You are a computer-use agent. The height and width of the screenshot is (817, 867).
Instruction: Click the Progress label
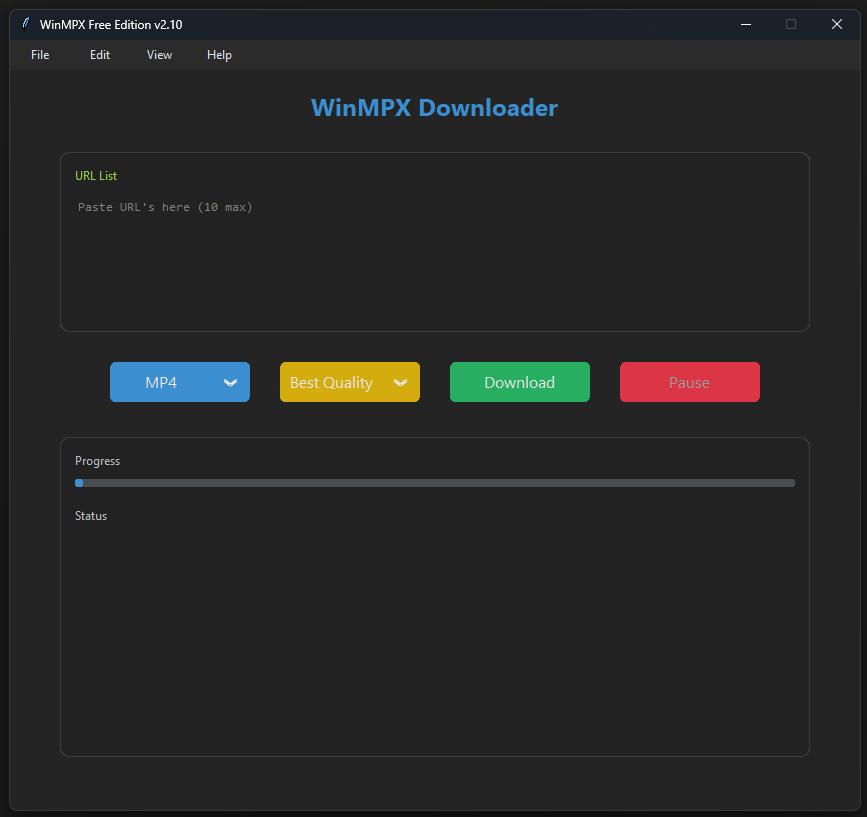click(x=97, y=461)
